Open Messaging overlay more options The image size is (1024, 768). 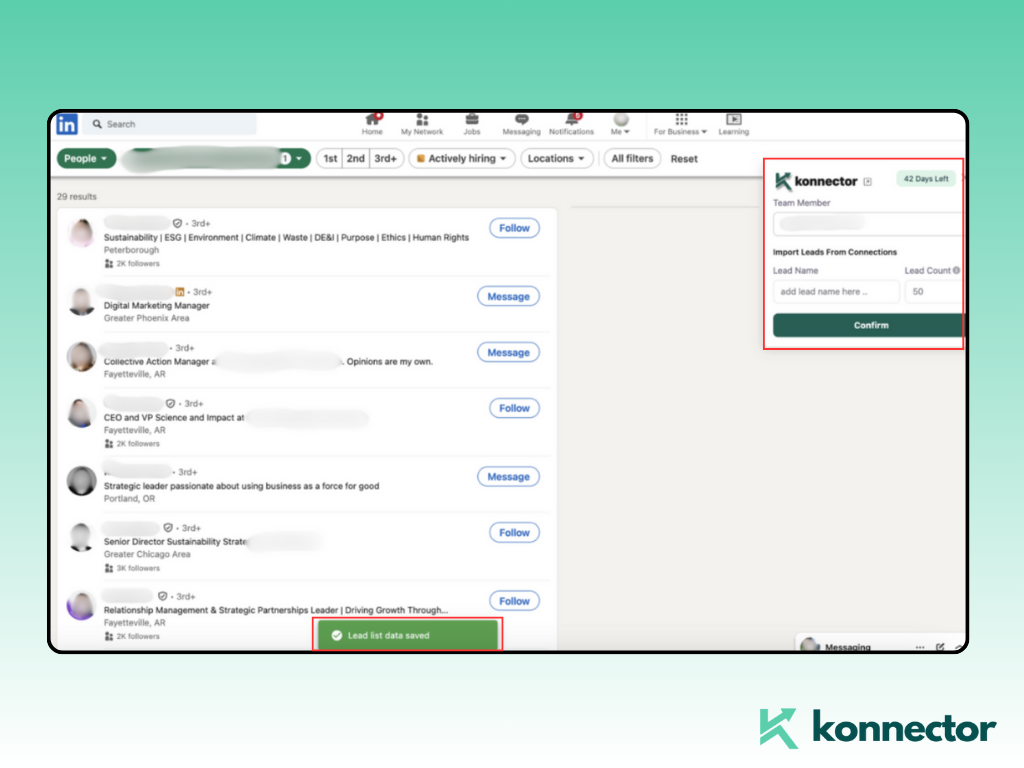coord(920,647)
